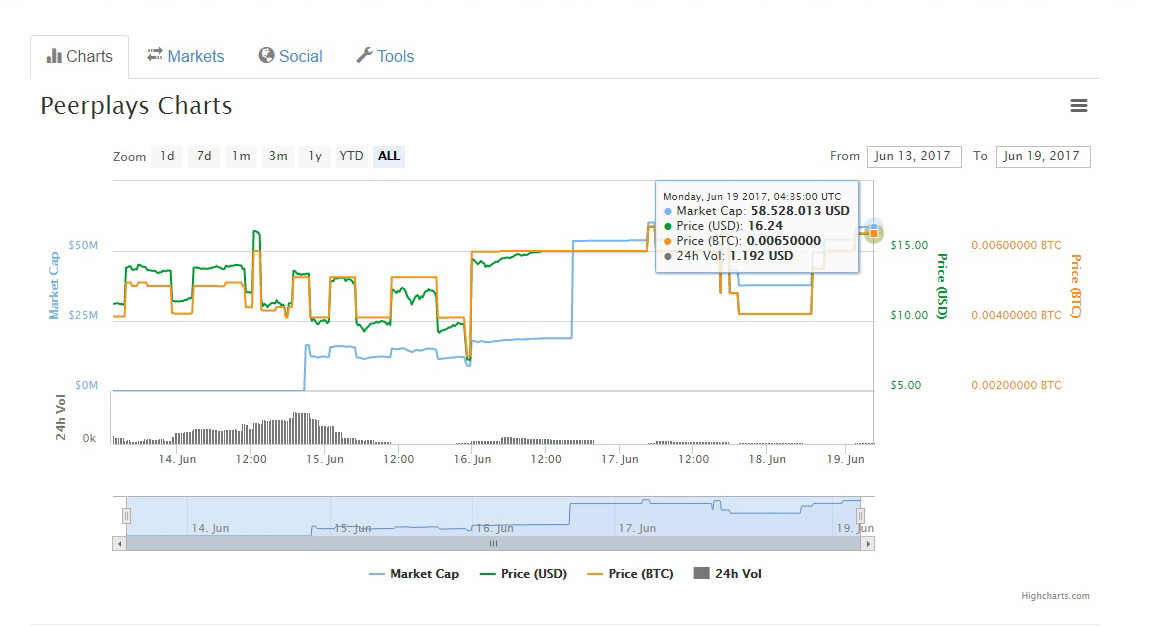The width and height of the screenshot is (1159, 627).
Task: Click the 0.00200000 BTC axis label
Action: 1016,385
